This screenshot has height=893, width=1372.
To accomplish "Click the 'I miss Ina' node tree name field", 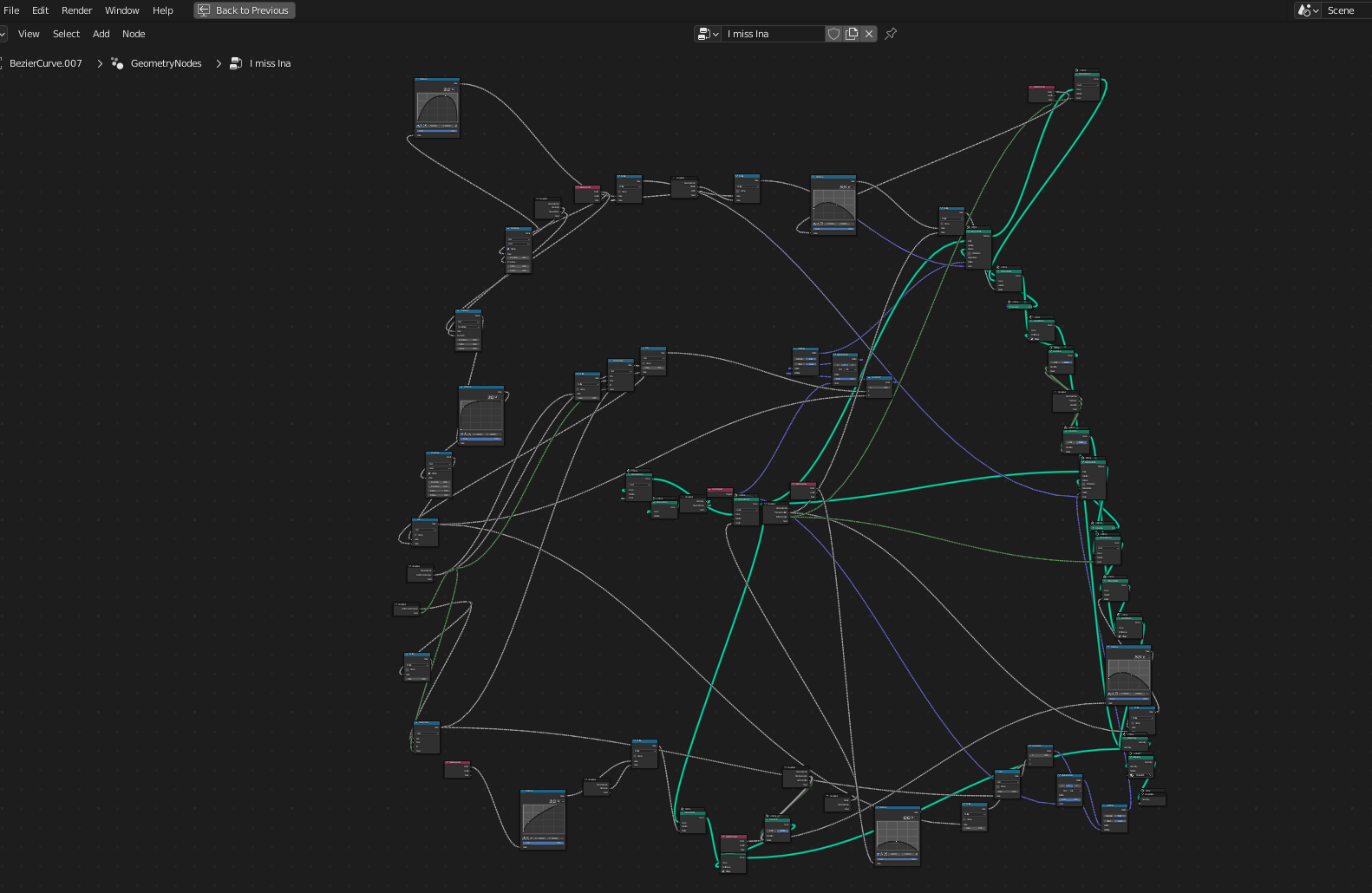I will [x=772, y=34].
